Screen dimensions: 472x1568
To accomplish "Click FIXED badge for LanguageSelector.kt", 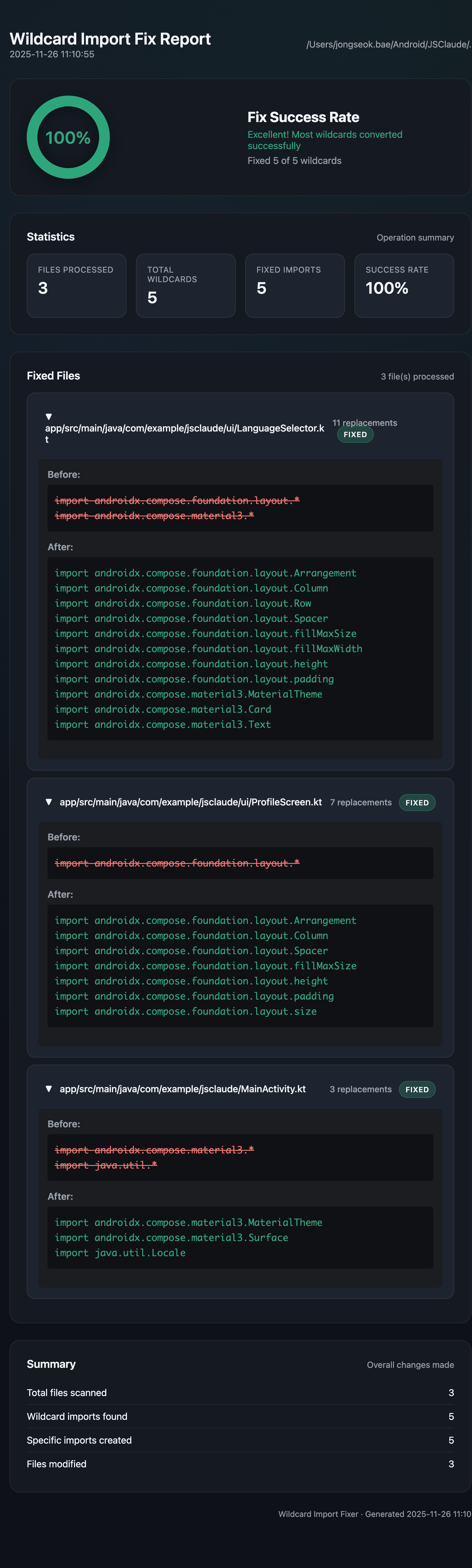I will point(355,434).
